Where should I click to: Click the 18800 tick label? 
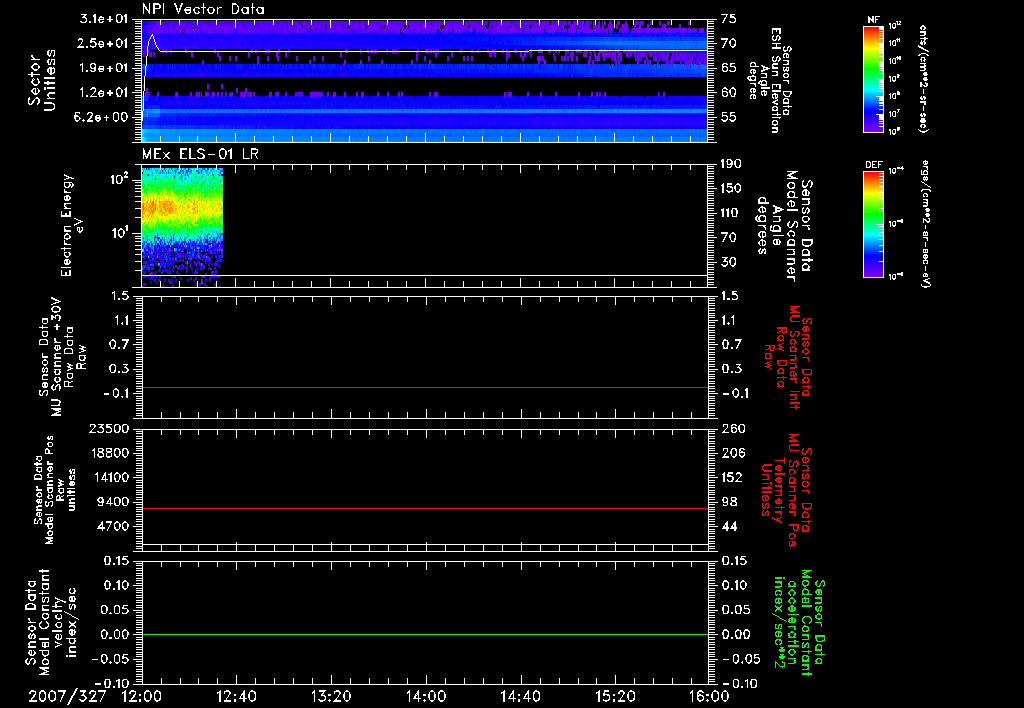110,453
